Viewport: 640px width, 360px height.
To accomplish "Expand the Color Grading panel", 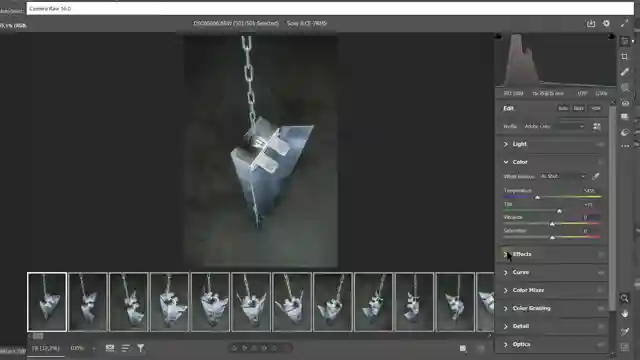I will pyautogui.click(x=506, y=308).
